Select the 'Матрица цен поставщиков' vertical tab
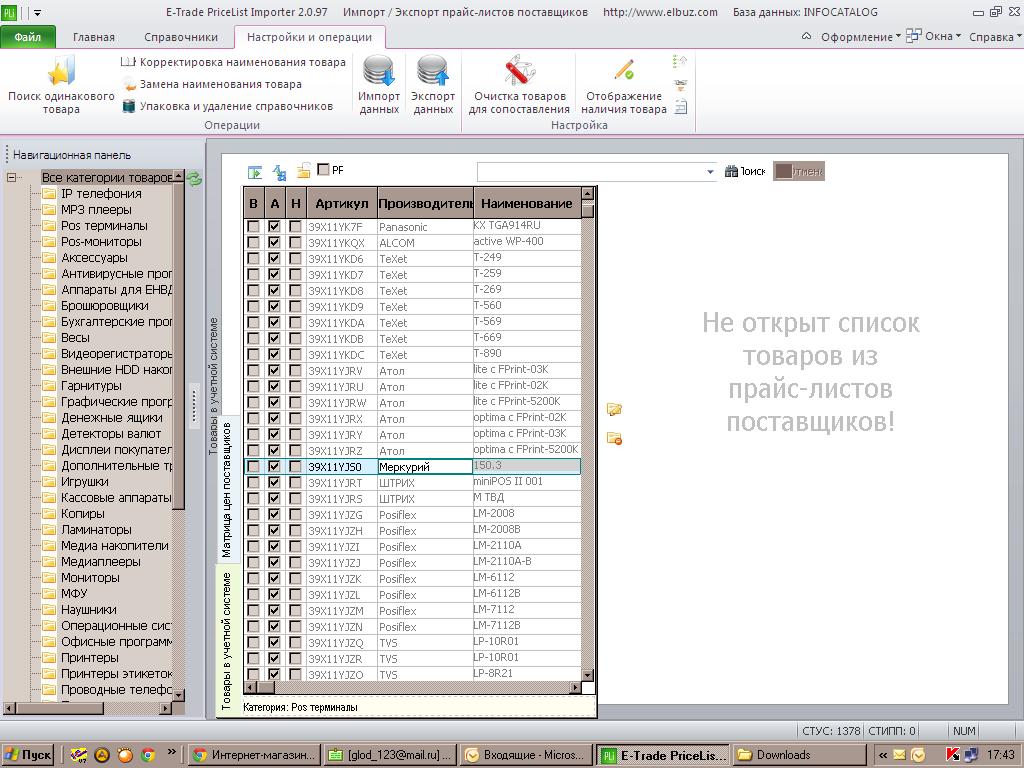The height and width of the screenshot is (768, 1024). [227, 490]
